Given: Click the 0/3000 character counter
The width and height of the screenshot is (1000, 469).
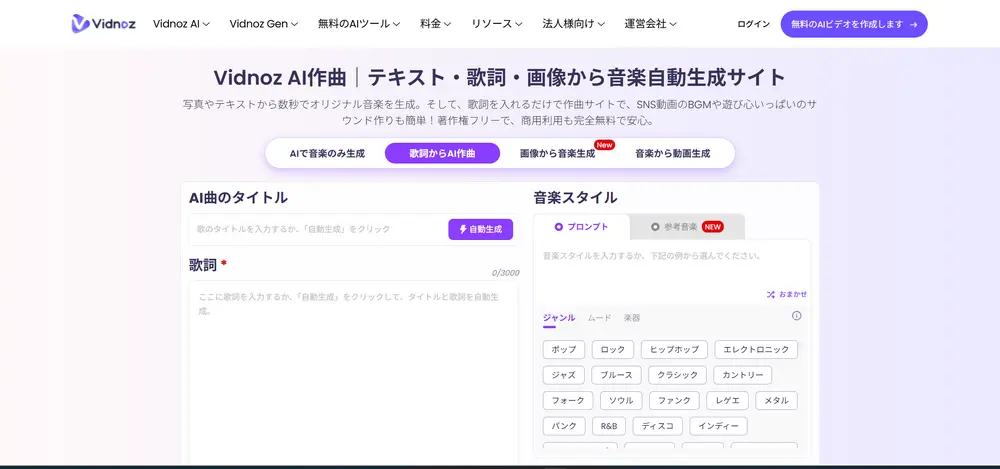Looking at the screenshot, I should click(505, 273).
